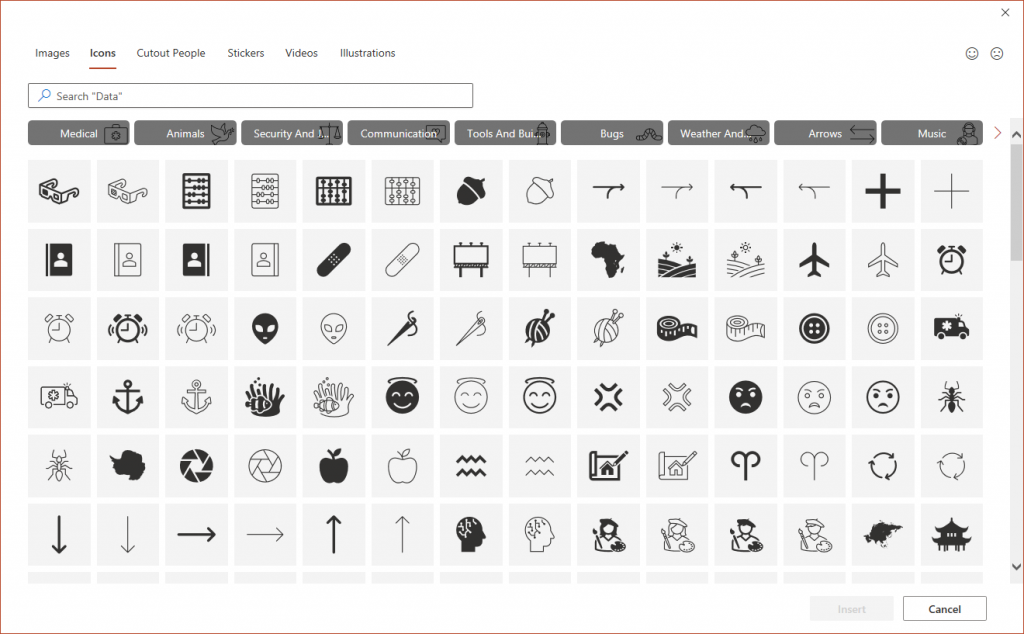Choose the pagoda building icon
Image resolution: width=1024 pixels, height=634 pixels.
pyautogui.click(x=951, y=534)
